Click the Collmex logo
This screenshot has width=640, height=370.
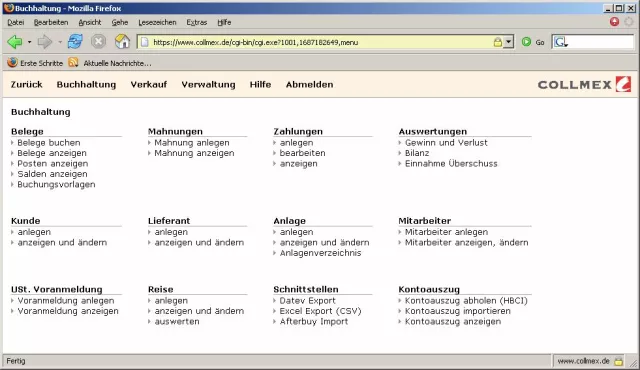(x=584, y=84)
